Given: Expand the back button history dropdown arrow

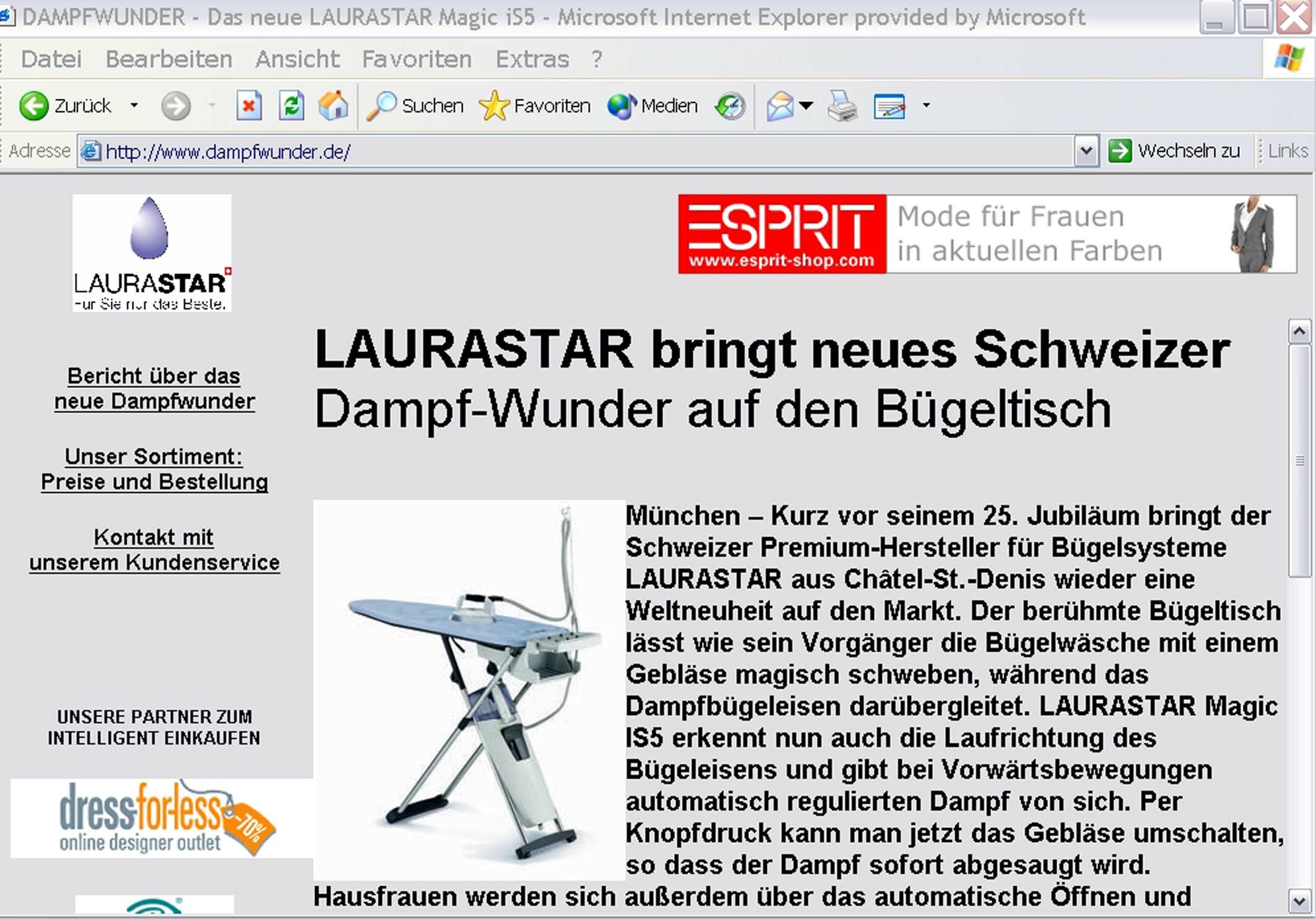Looking at the screenshot, I should 134,106.
